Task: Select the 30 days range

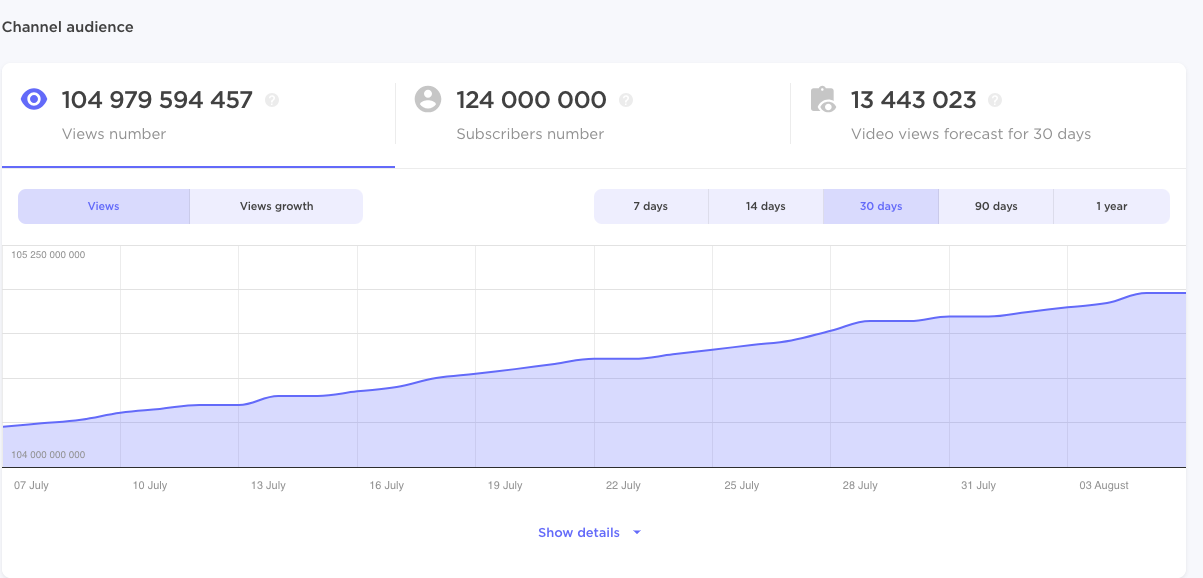Action: 880,206
